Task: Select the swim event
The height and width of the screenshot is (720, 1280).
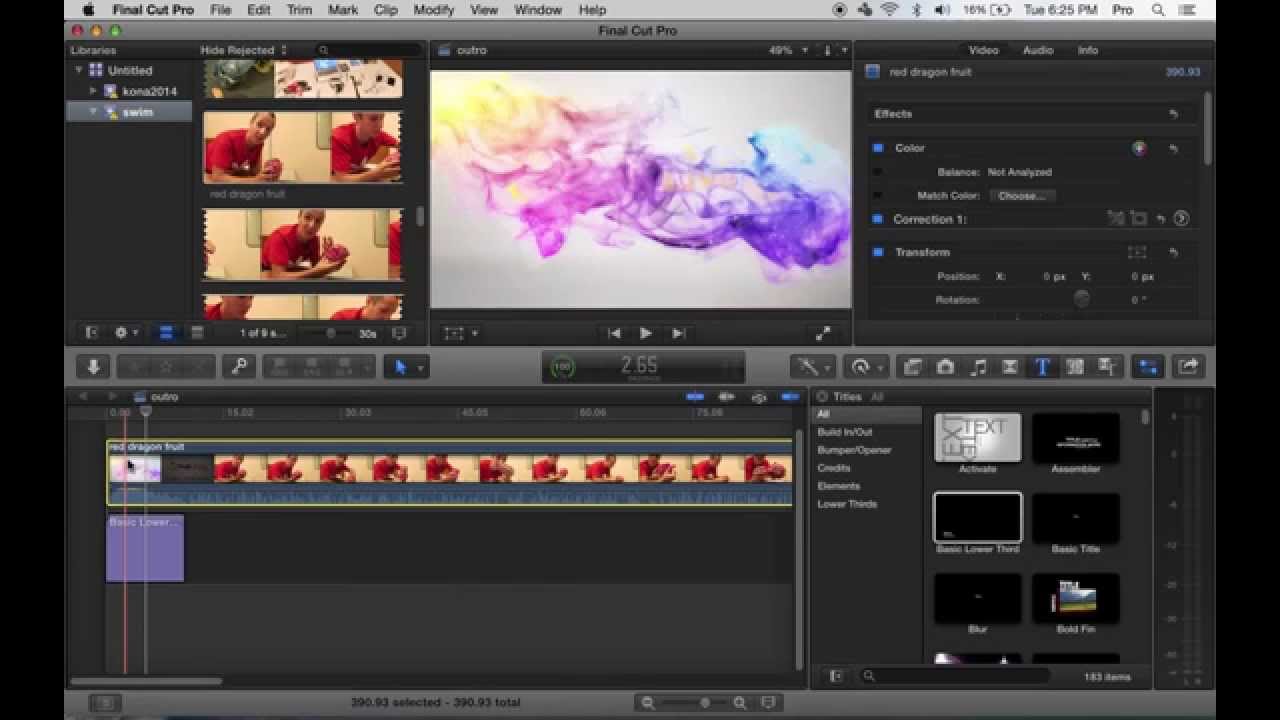Action: pos(130,112)
